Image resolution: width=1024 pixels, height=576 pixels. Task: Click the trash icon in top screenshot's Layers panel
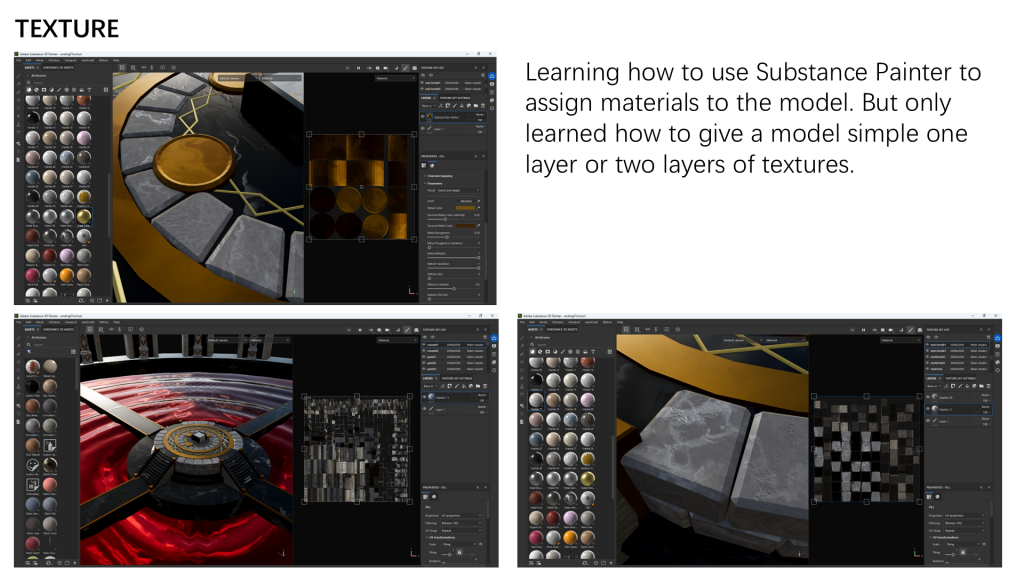coord(483,105)
